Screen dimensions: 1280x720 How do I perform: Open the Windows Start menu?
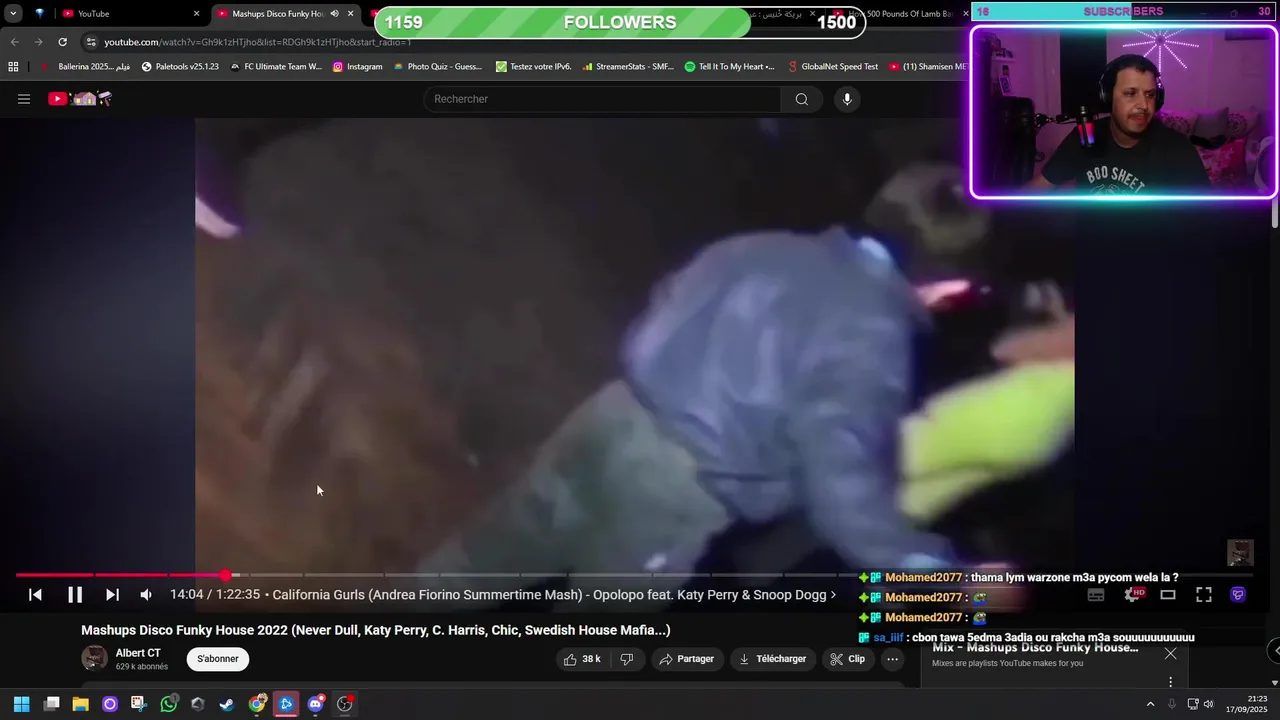(21, 704)
